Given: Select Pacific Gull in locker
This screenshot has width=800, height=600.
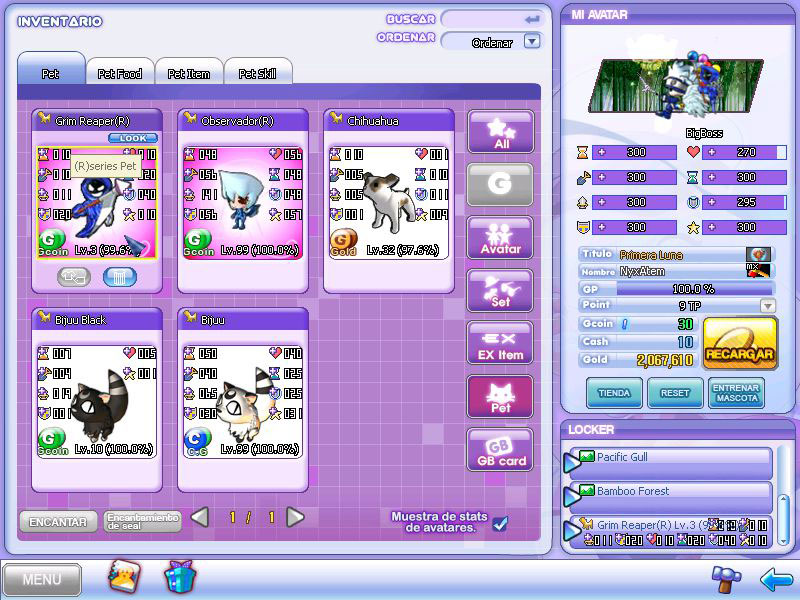Looking at the screenshot, I should point(669,463).
